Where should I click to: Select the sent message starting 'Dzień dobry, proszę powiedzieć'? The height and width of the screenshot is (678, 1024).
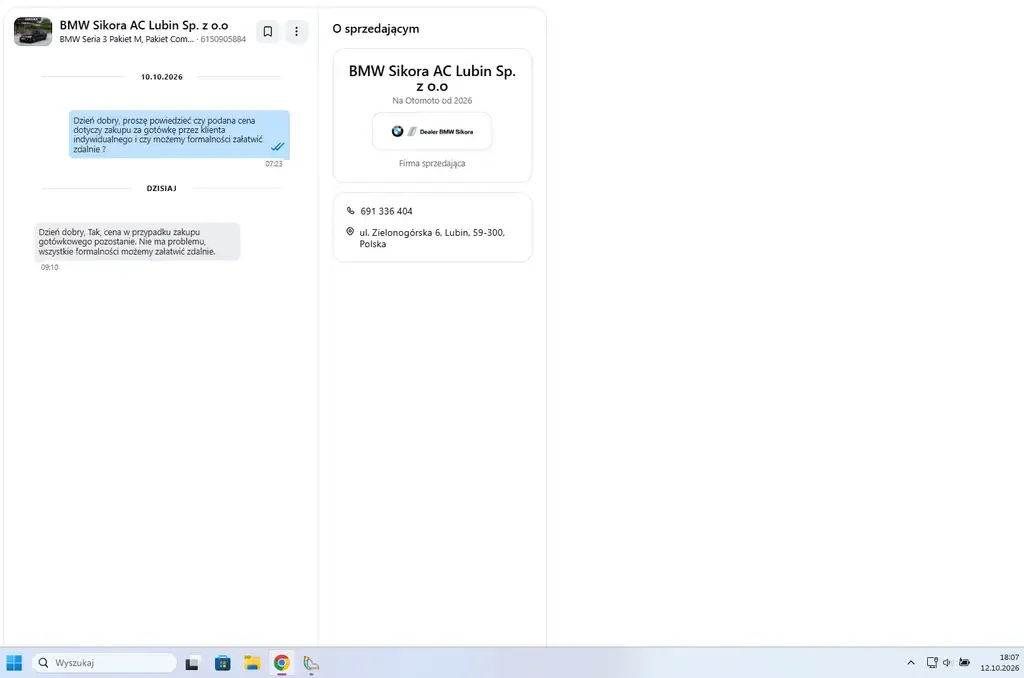click(180, 135)
